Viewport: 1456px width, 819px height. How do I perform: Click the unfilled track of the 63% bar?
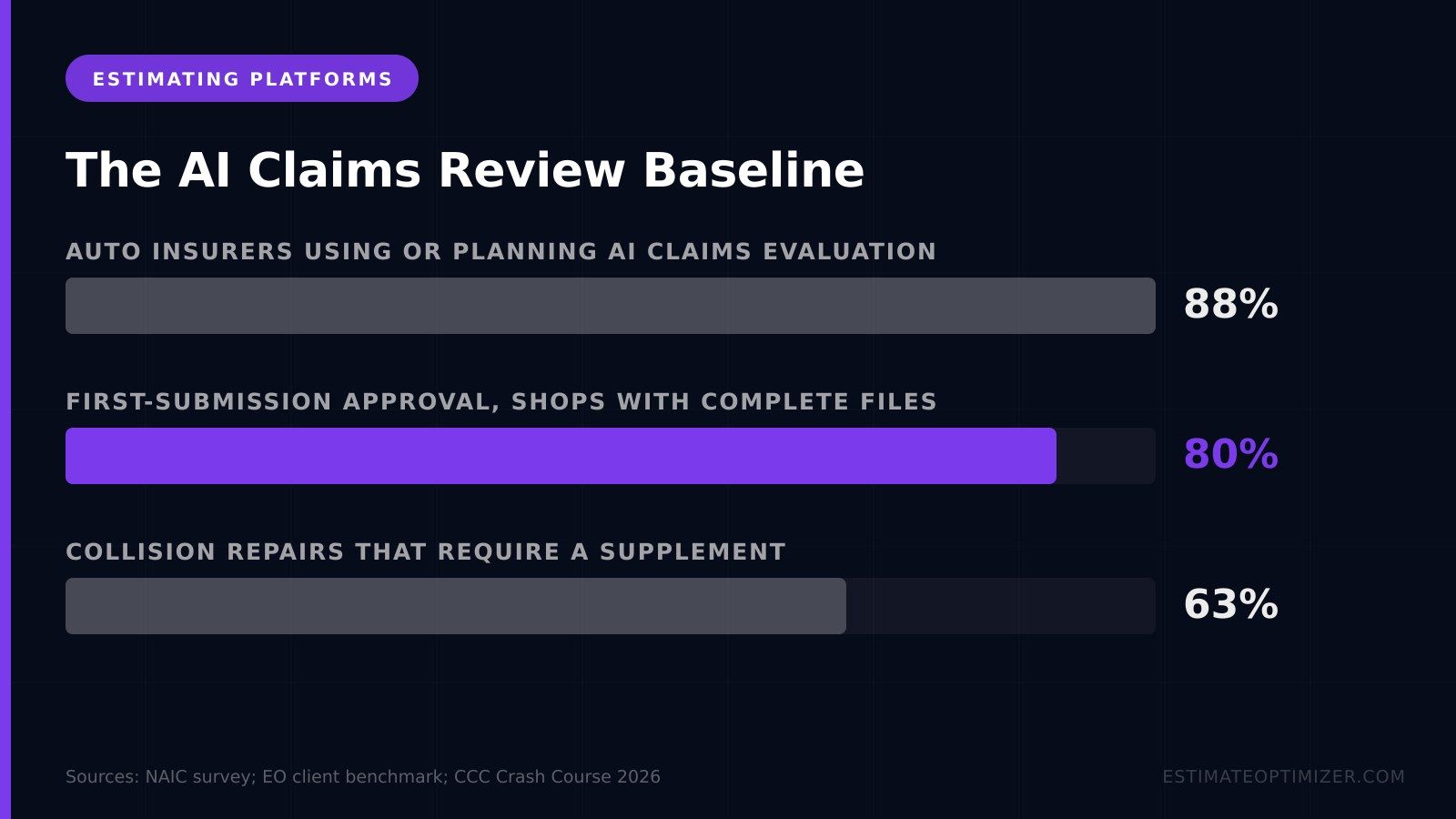[x=1001, y=606]
